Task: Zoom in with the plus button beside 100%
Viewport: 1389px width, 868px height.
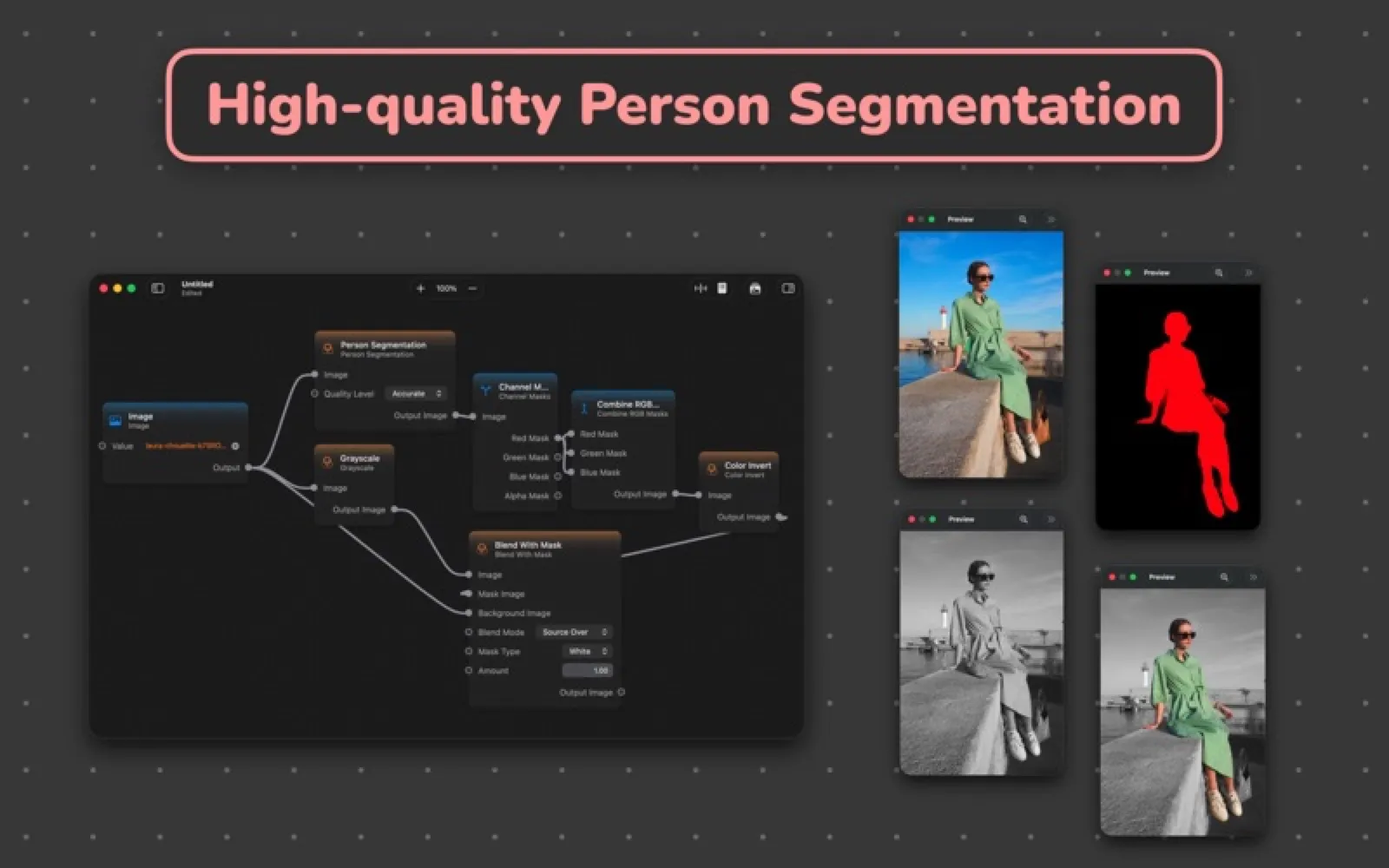Action: [x=420, y=288]
